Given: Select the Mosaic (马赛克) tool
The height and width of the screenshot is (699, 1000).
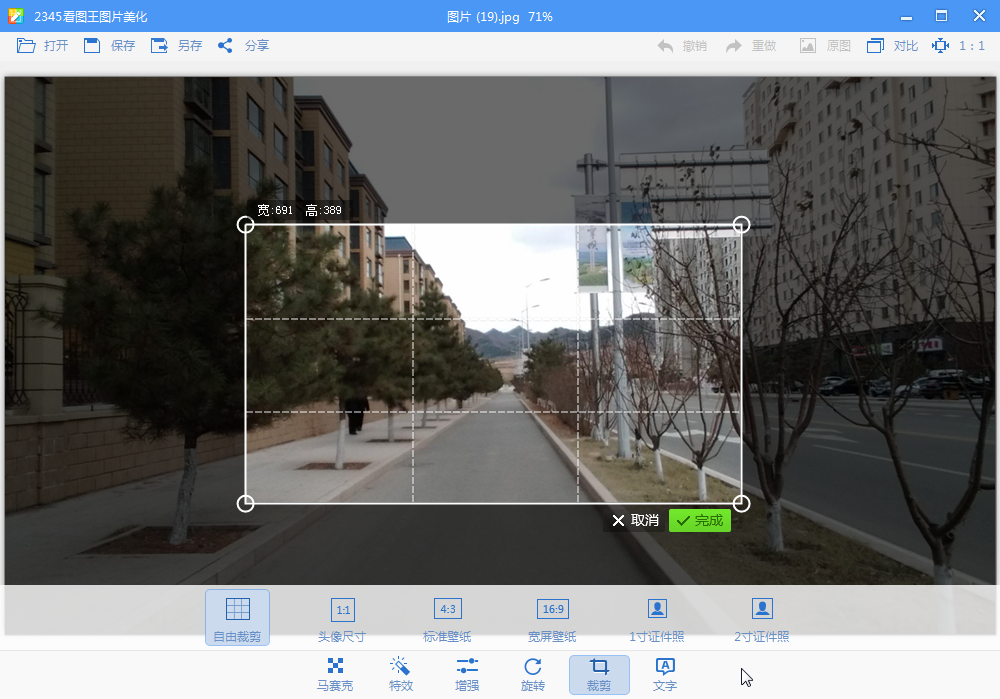Looking at the screenshot, I should coord(335,674).
